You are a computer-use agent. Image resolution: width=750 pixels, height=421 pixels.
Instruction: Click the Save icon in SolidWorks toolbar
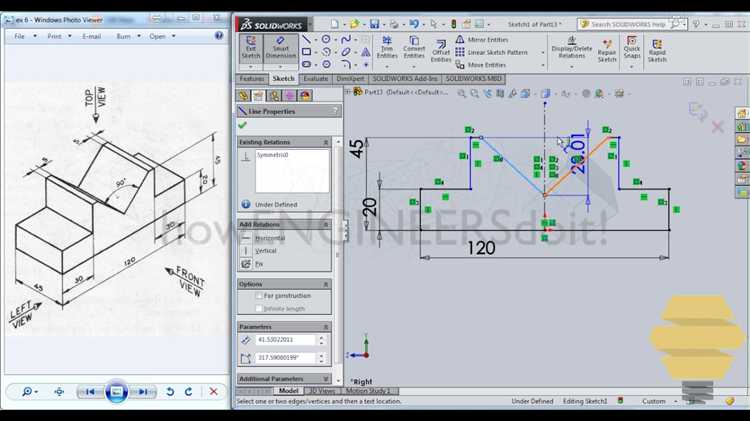pyautogui.click(x=375, y=24)
